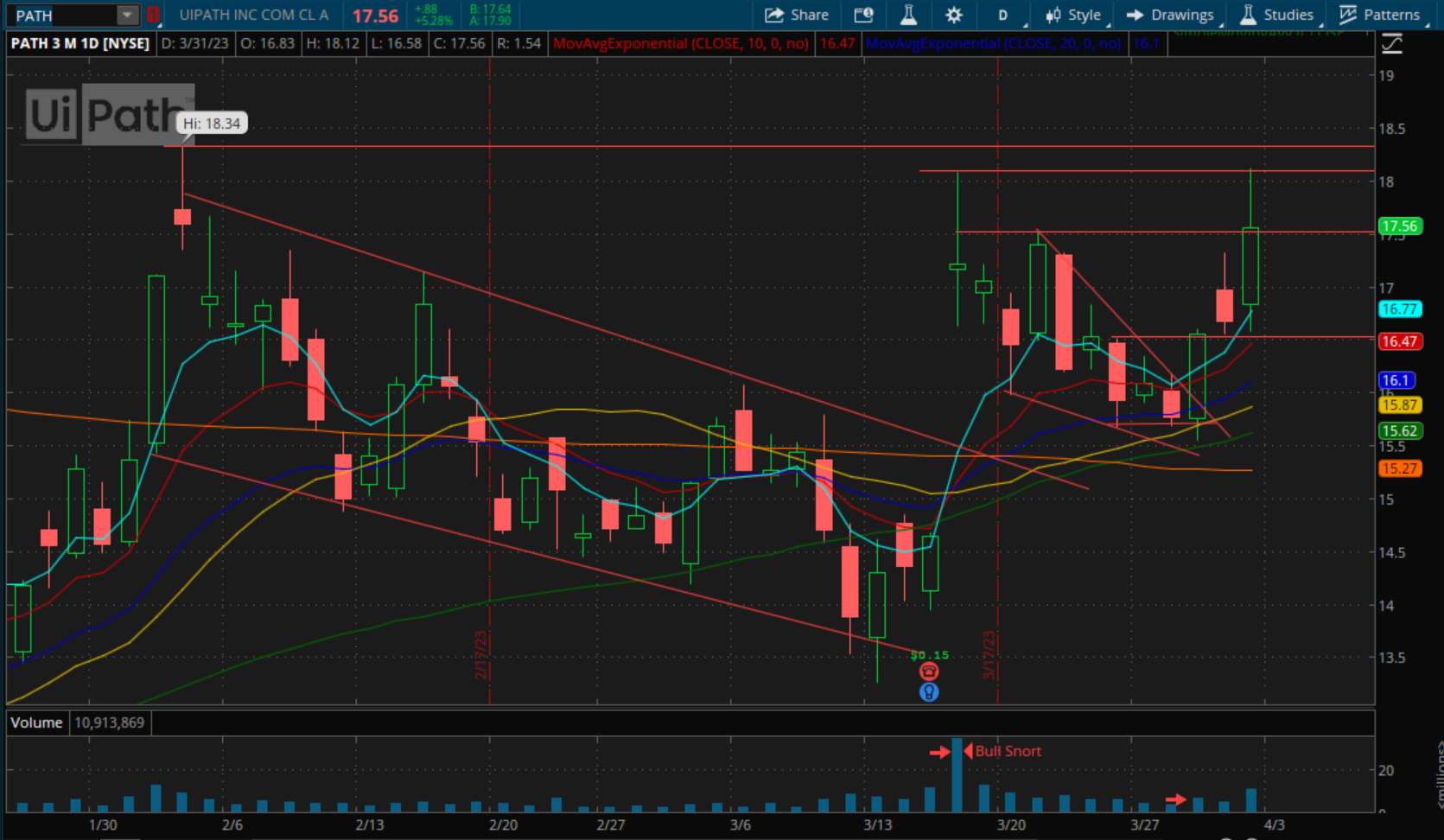The image size is (1444, 840).
Task: Click the 3/17/23 vertical expiration marker
Action: [989, 654]
